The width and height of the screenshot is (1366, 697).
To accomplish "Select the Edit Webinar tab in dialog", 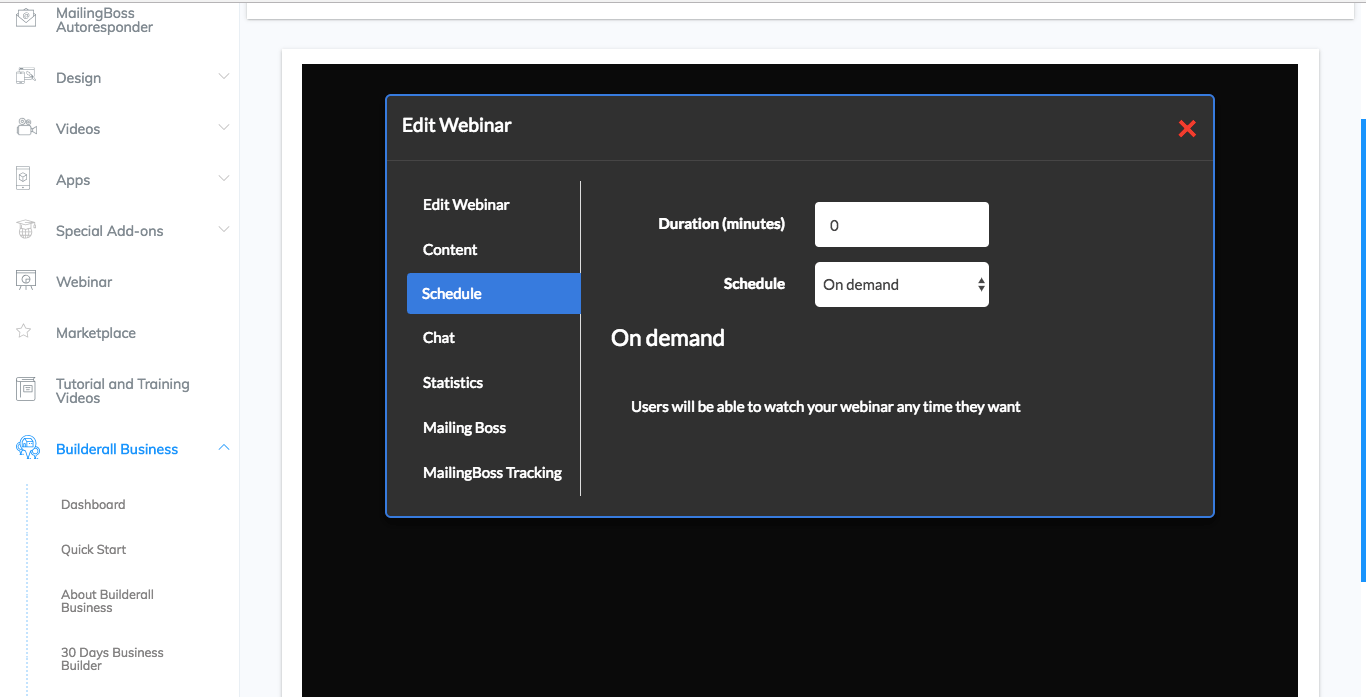I will (466, 204).
